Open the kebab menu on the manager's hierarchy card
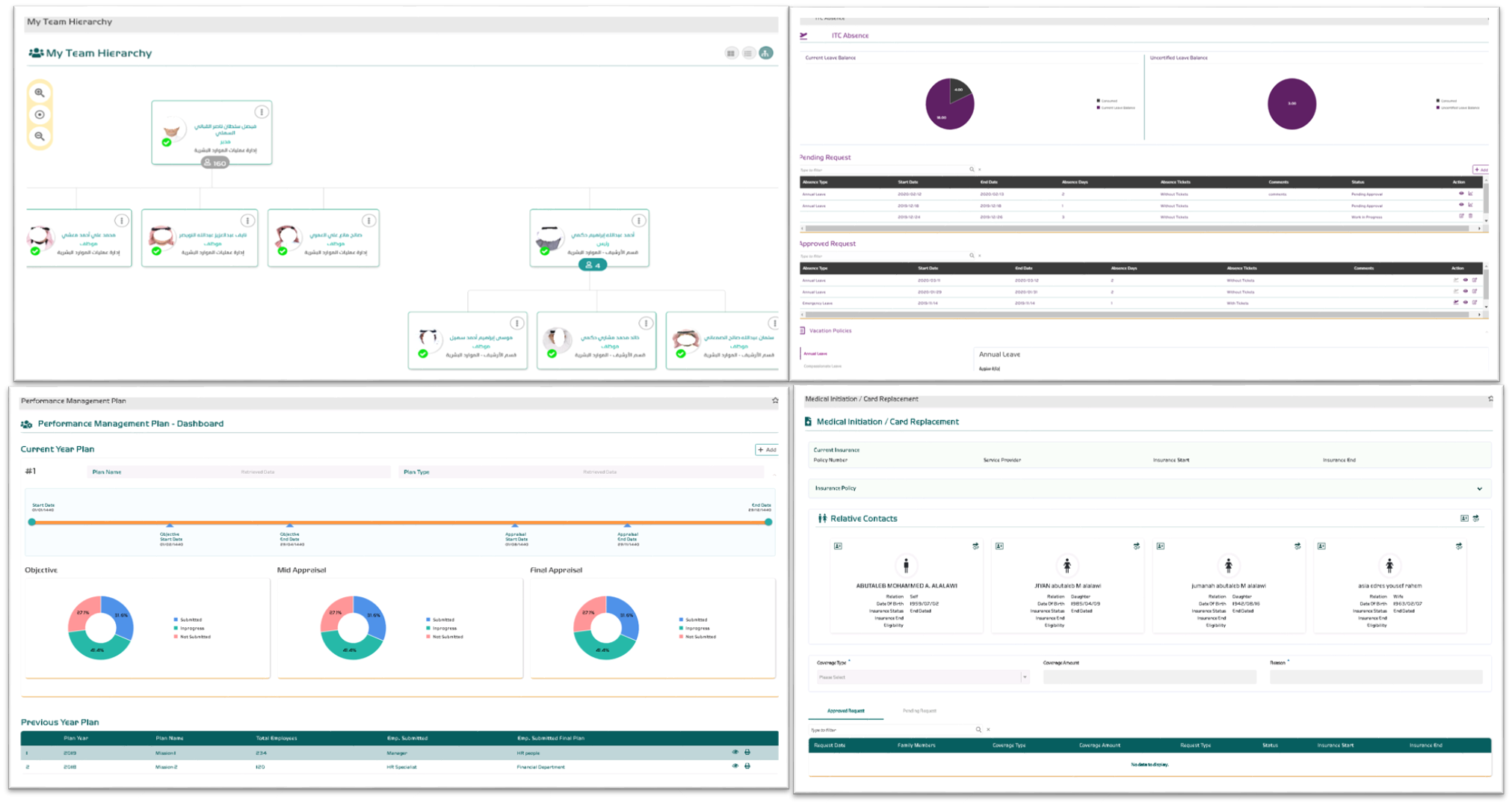 (x=262, y=112)
